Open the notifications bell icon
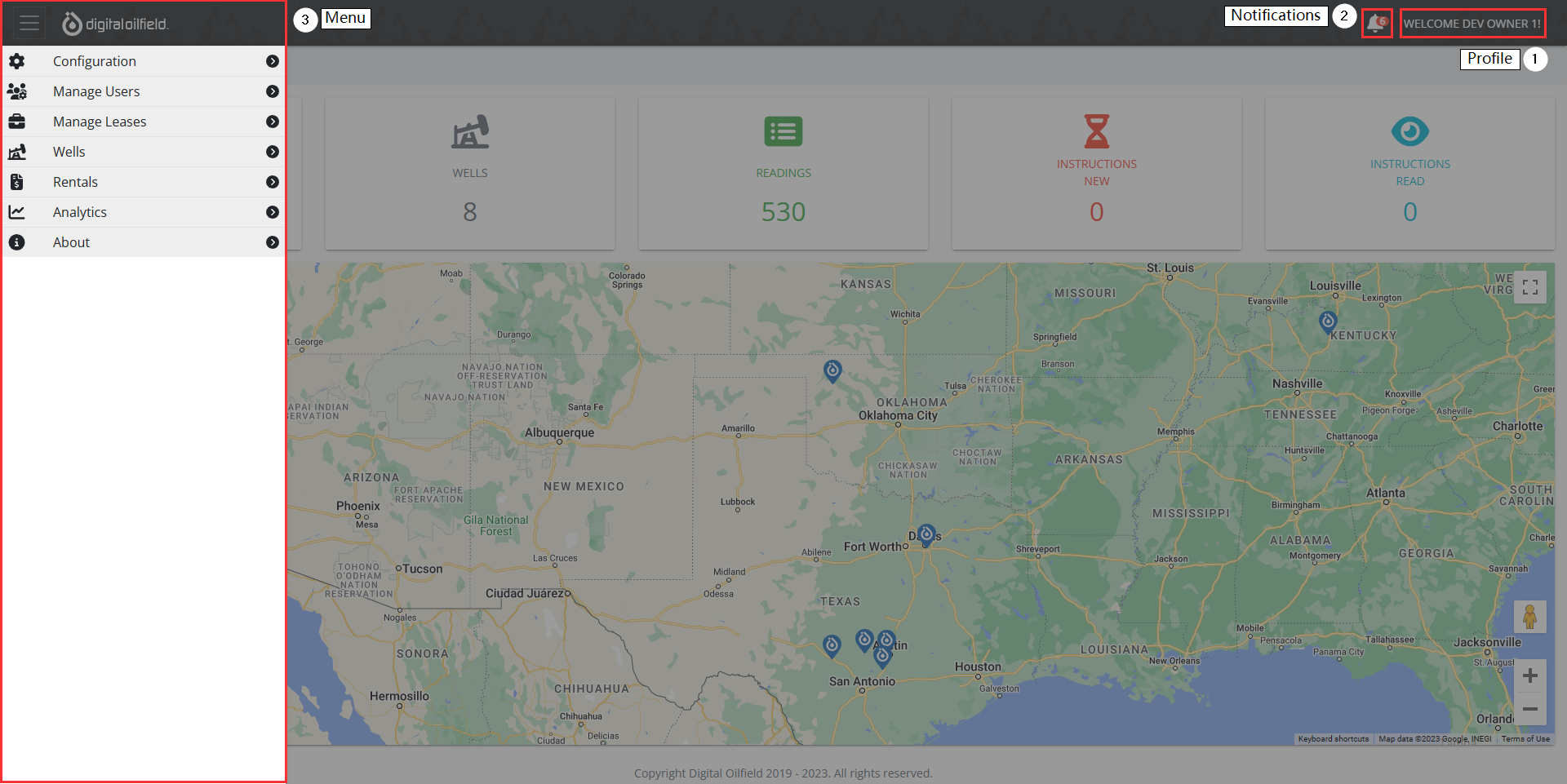This screenshot has width=1567, height=784. 1376,23
